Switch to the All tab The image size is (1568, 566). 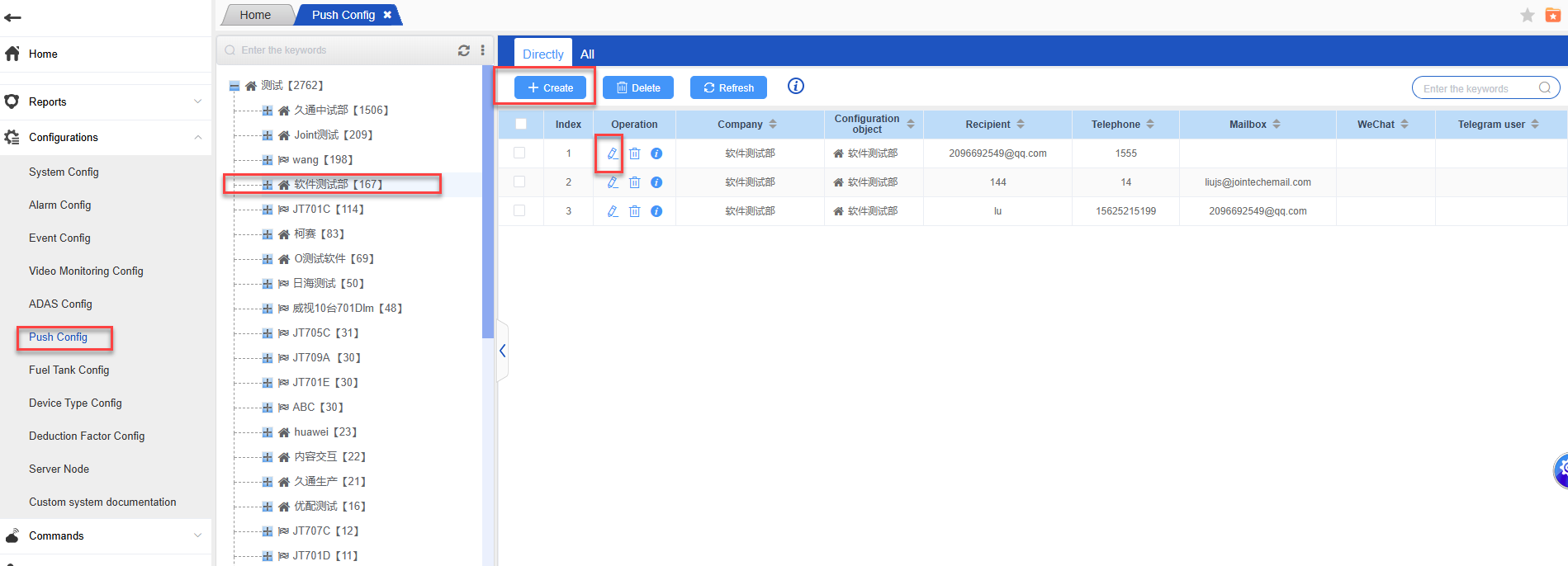(587, 54)
